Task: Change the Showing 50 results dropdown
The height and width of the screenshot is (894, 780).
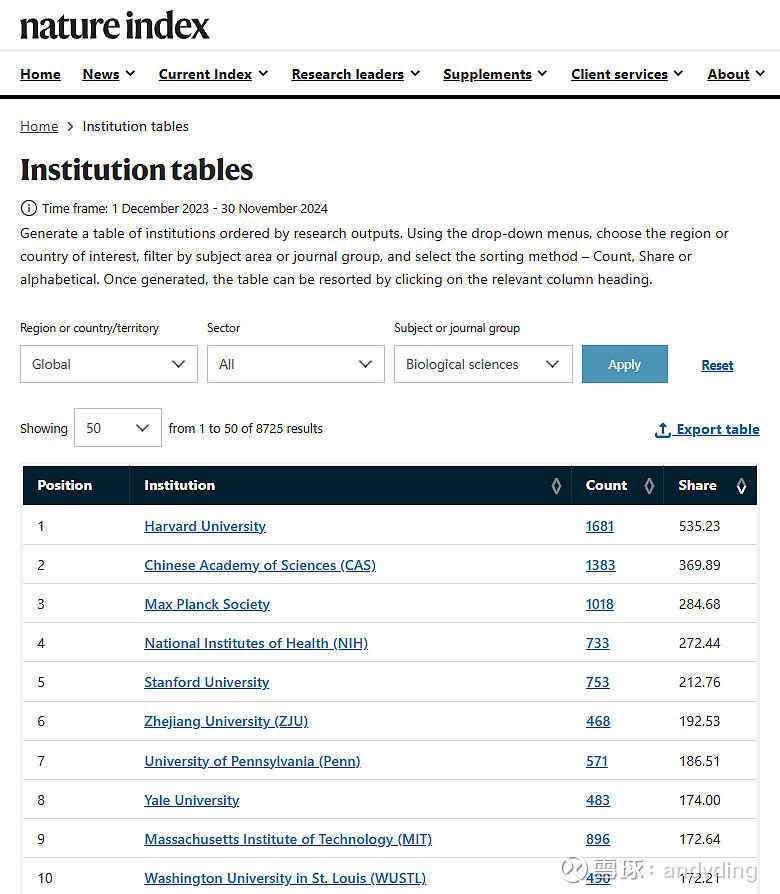Action: (x=118, y=428)
